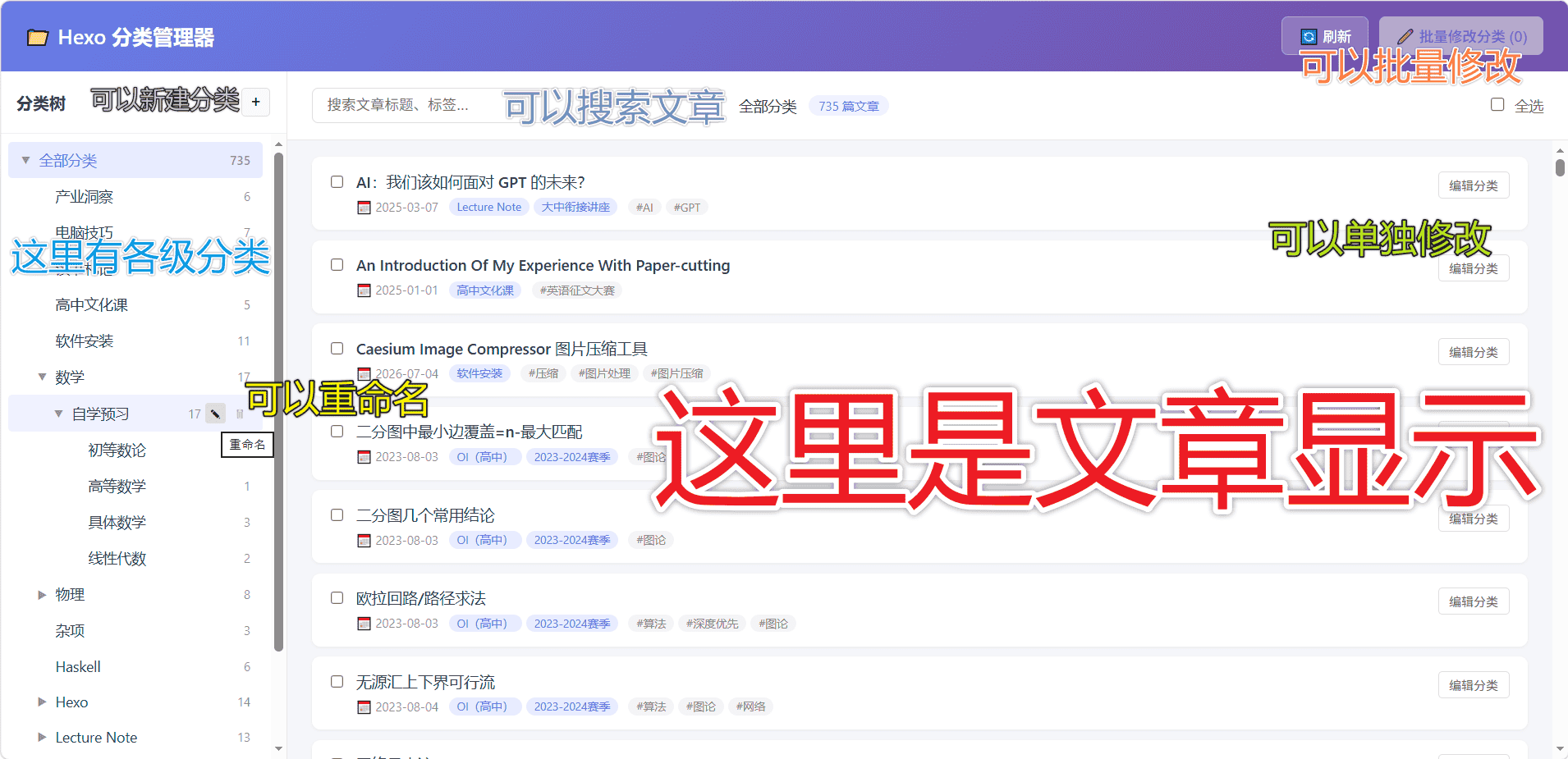This screenshot has width=1568, height=759.
Task: Collapse the 全部分类 tree arrow
Action: 25,160
